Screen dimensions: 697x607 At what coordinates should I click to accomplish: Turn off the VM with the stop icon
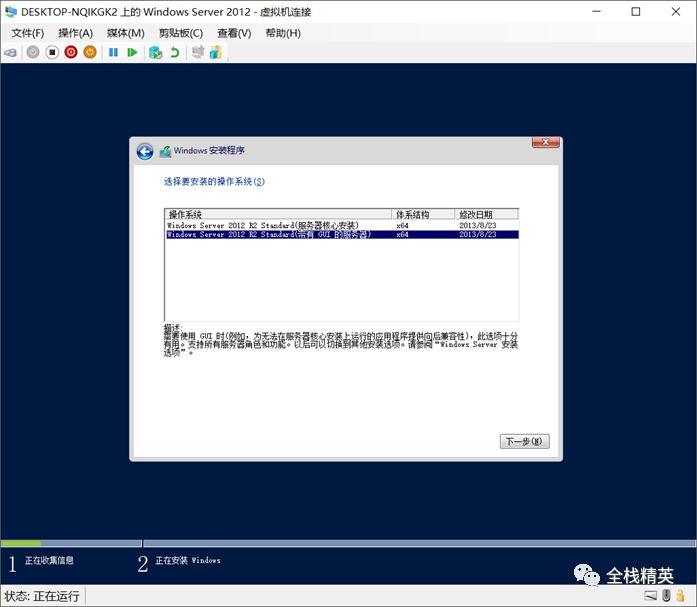[52, 52]
